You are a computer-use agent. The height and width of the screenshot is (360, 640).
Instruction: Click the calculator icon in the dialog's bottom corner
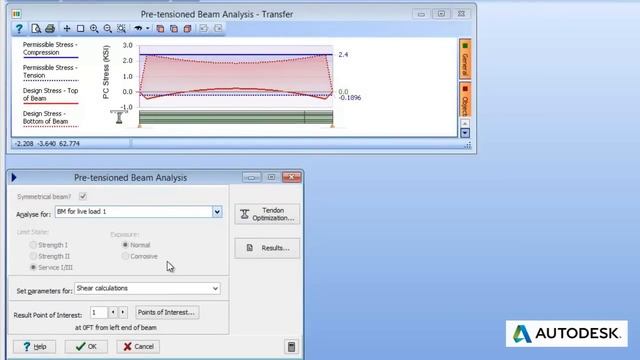(291, 347)
